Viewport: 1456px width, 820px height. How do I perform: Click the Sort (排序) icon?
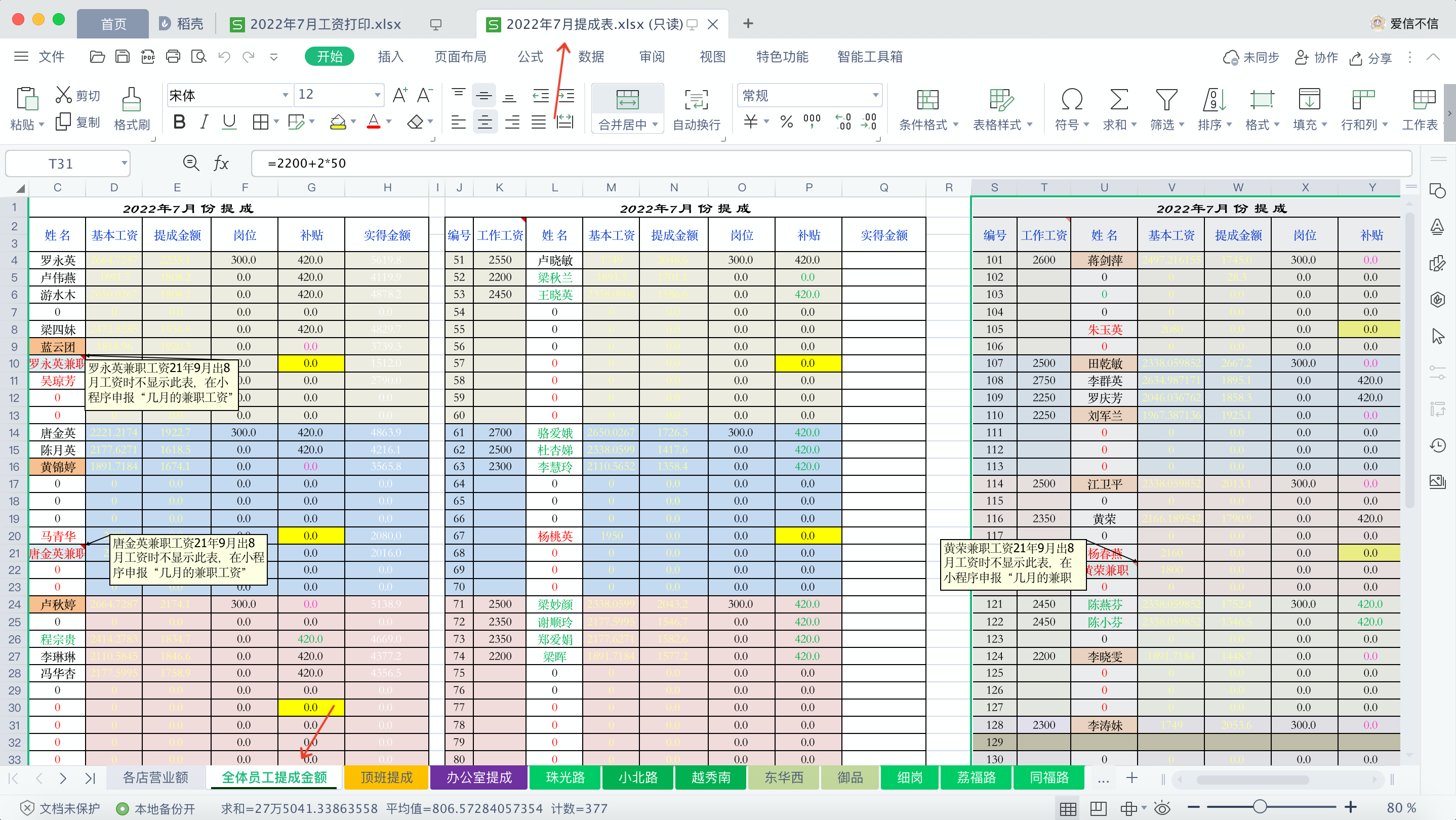point(1214,99)
